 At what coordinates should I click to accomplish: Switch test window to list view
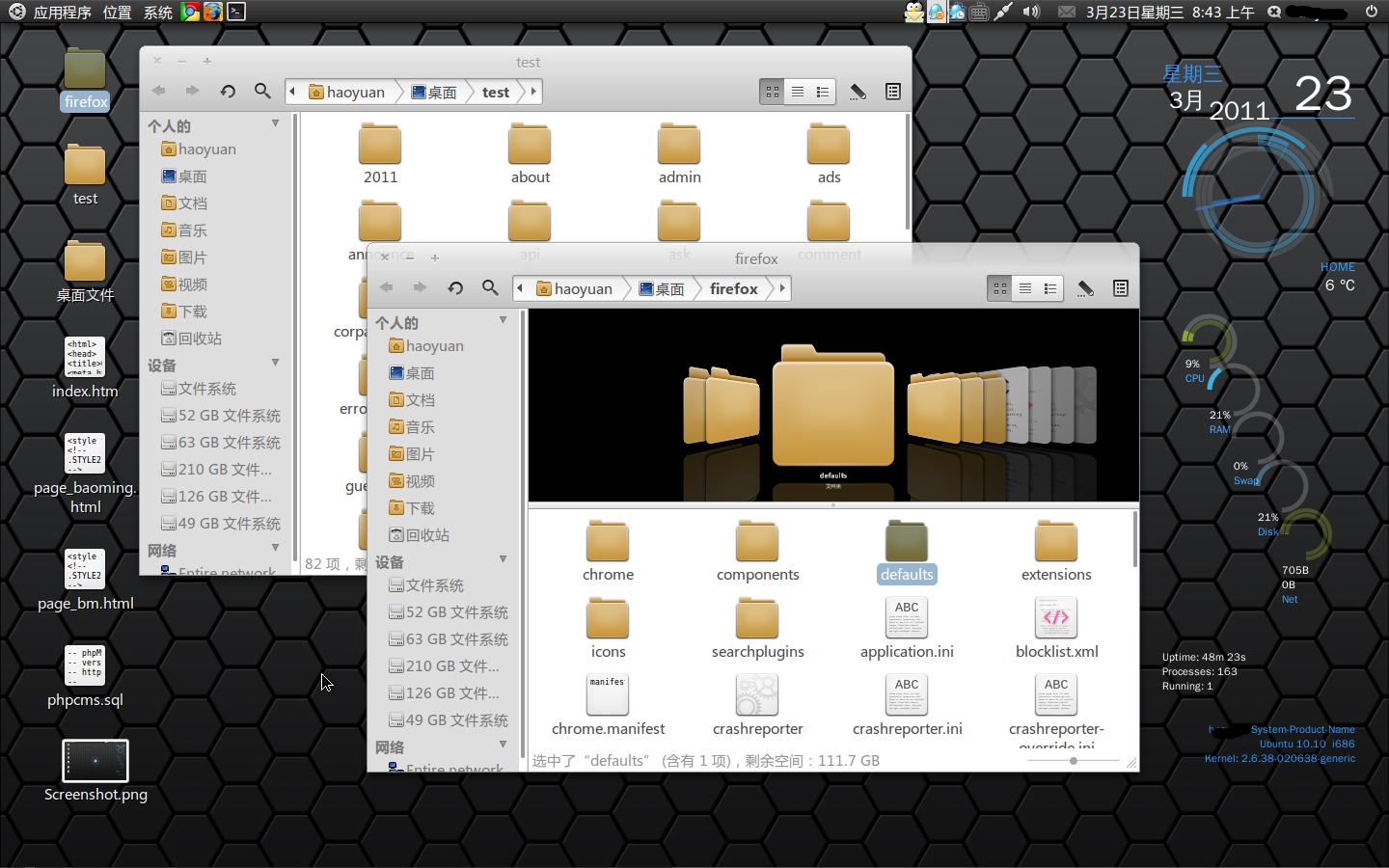pyautogui.click(x=798, y=92)
